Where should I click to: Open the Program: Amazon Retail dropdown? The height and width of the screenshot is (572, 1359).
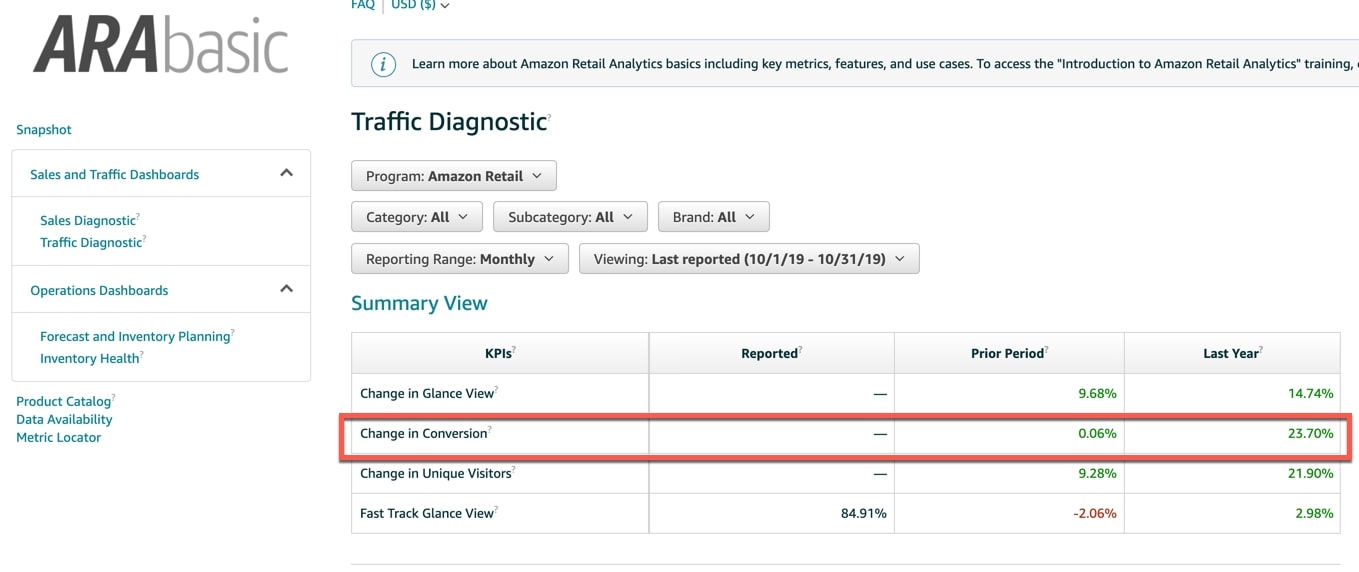click(x=453, y=176)
